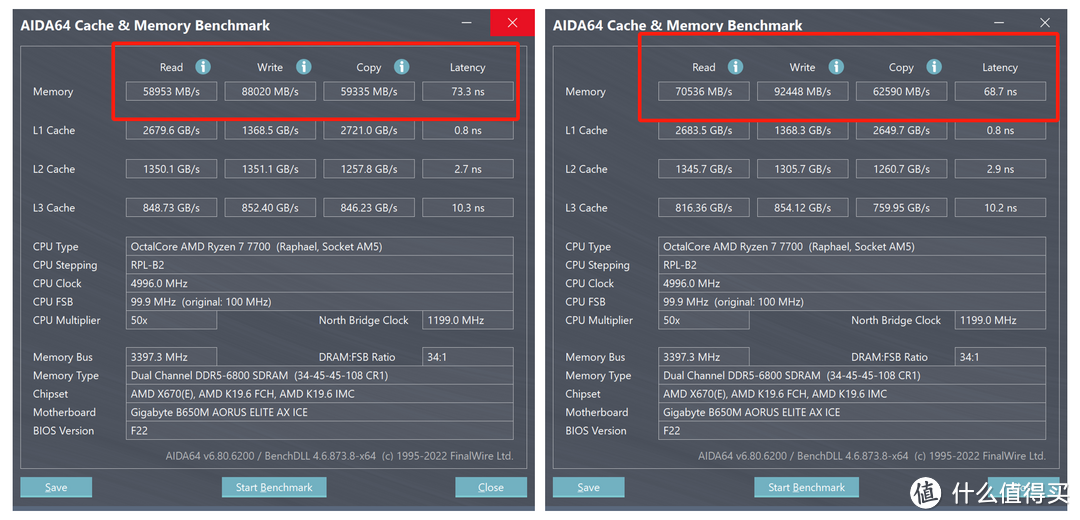The height and width of the screenshot is (520, 1080).
Task: Click the Close button in left window
Action: pos(491,487)
